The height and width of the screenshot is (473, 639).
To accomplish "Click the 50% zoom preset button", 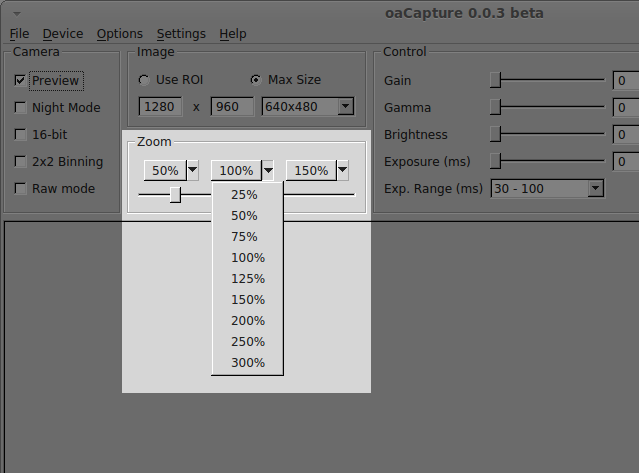I will click(165, 170).
